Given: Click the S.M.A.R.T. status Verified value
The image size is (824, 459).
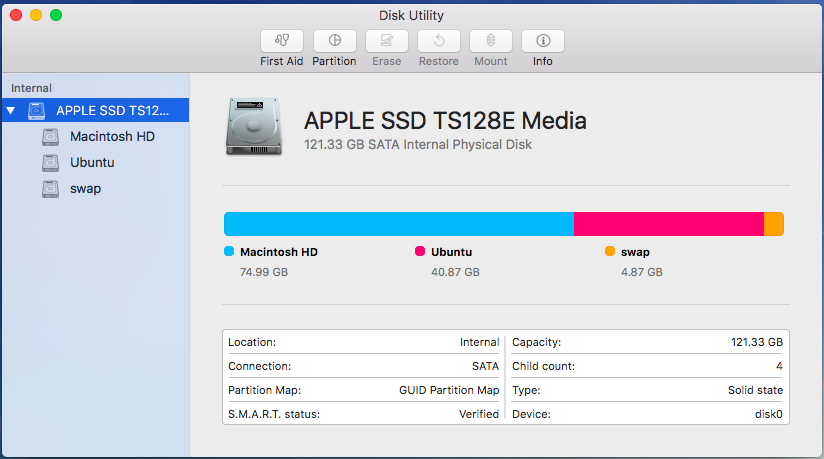Looking at the screenshot, I should tap(479, 414).
